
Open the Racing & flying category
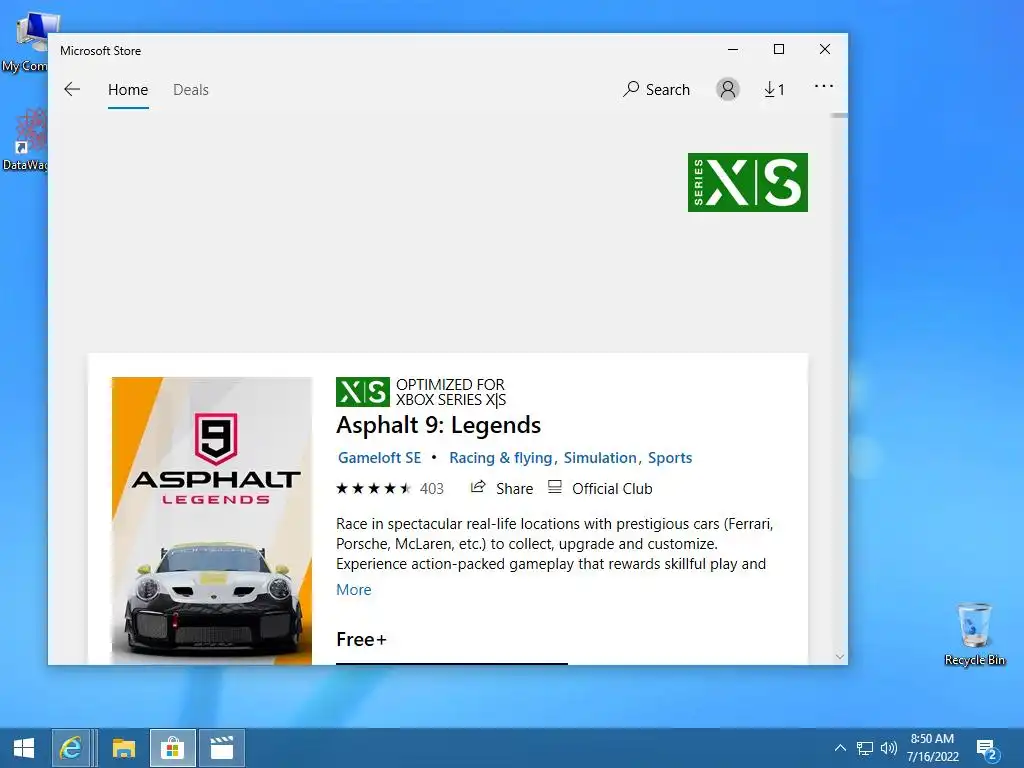tap(501, 458)
